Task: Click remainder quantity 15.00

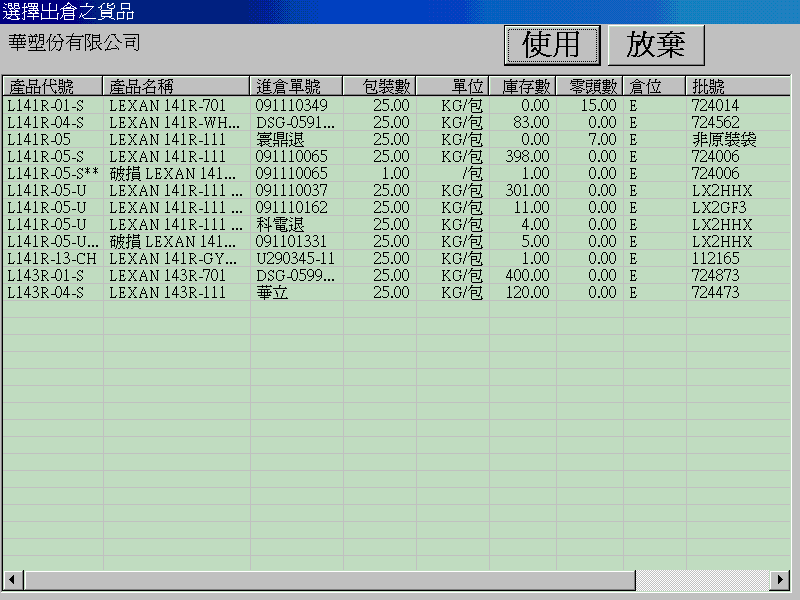Action: tap(598, 106)
